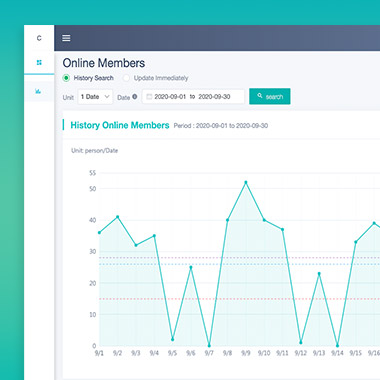380x380 pixels.
Task: Click the Date info tooltip icon
Action: click(135, 97)
